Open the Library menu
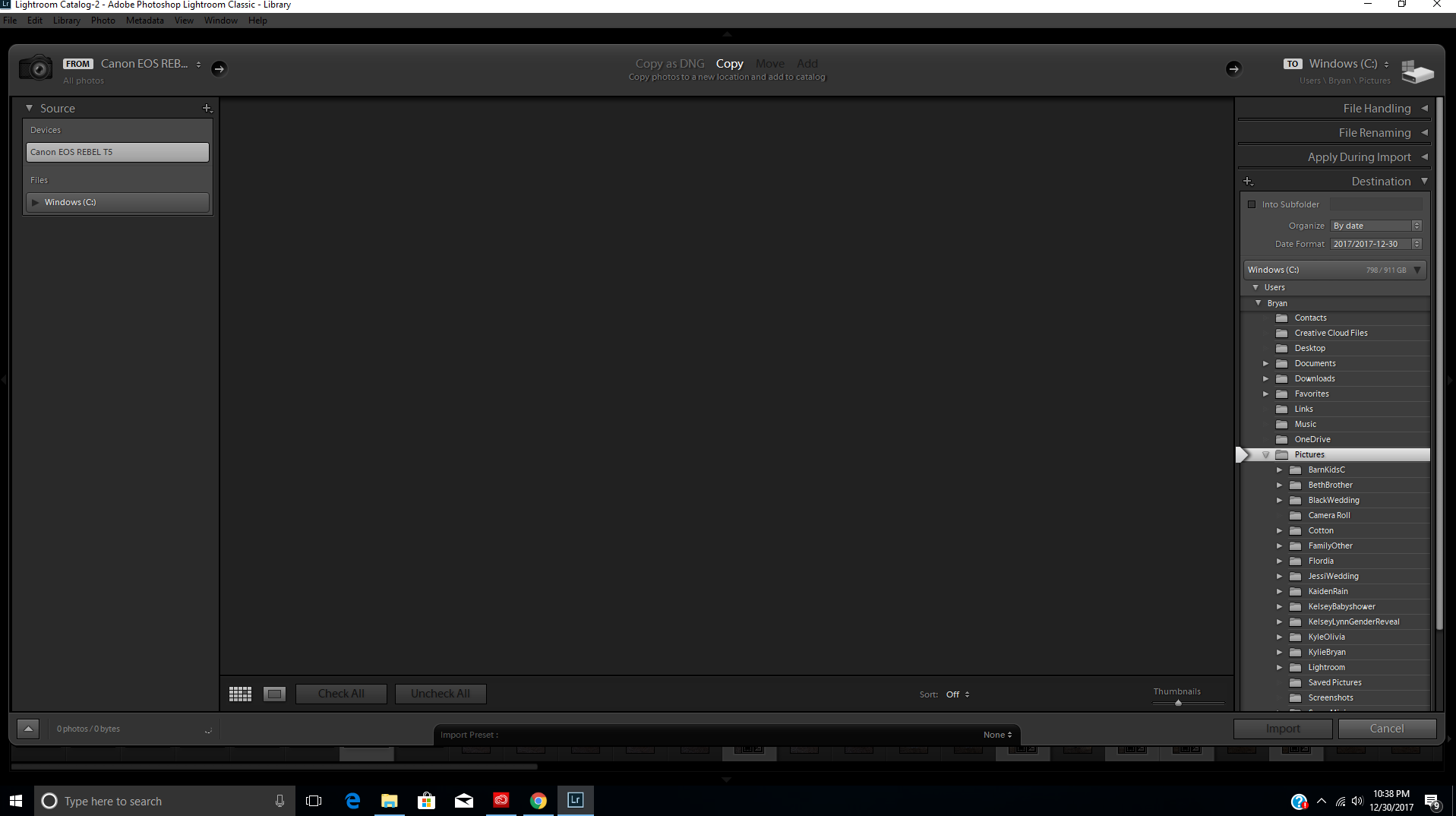Viewport: 1456px width, 816px height. 67,21
